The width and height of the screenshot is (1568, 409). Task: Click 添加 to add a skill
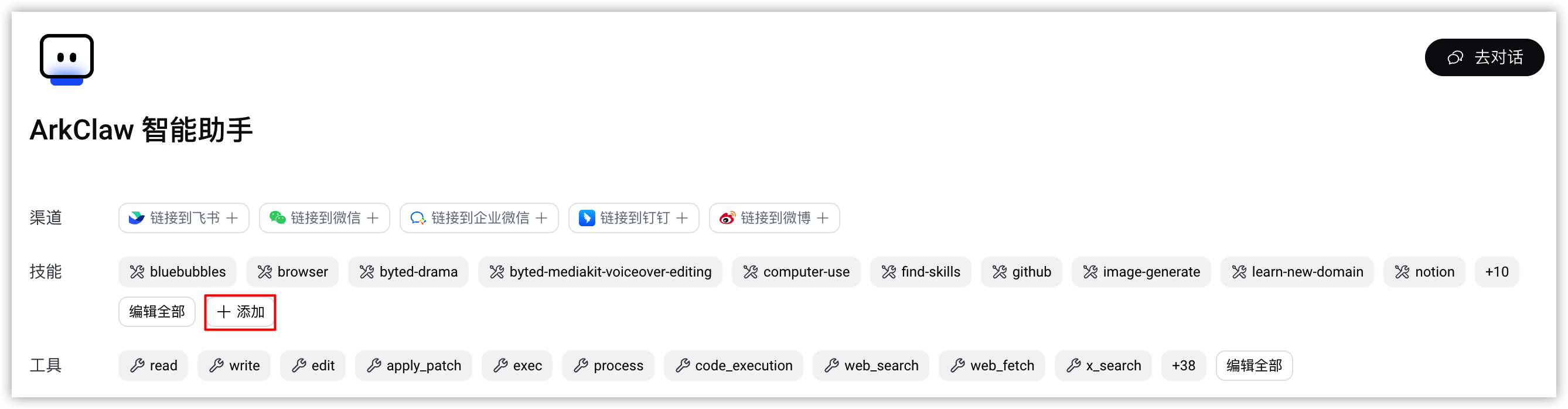click(240, 312)
